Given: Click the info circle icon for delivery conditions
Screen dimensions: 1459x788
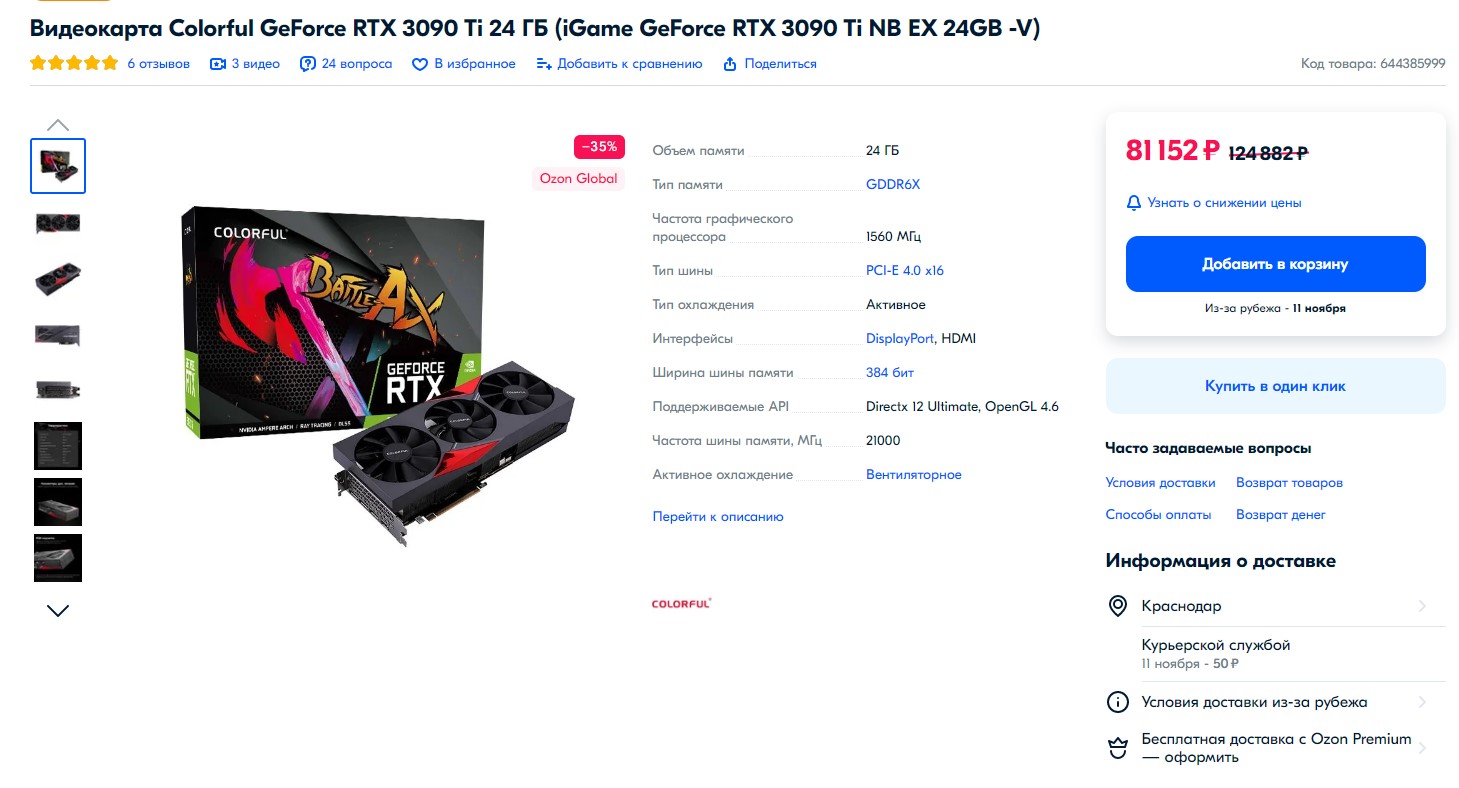Looking at the screenshot, I should (1118, 702).
